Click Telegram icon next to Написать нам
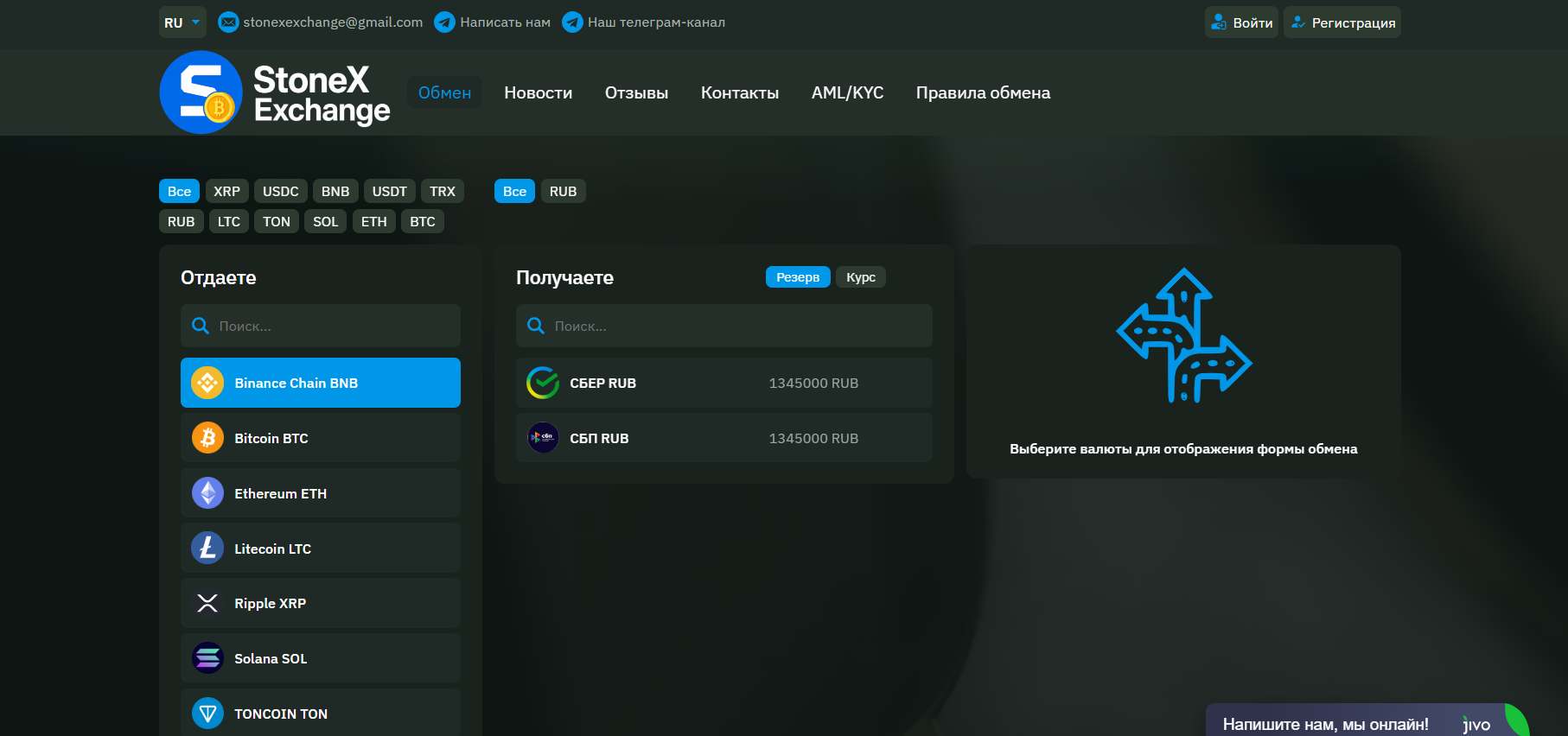Image resolution: width=1568 pixels, height=736 pixels. click(444, 22)
